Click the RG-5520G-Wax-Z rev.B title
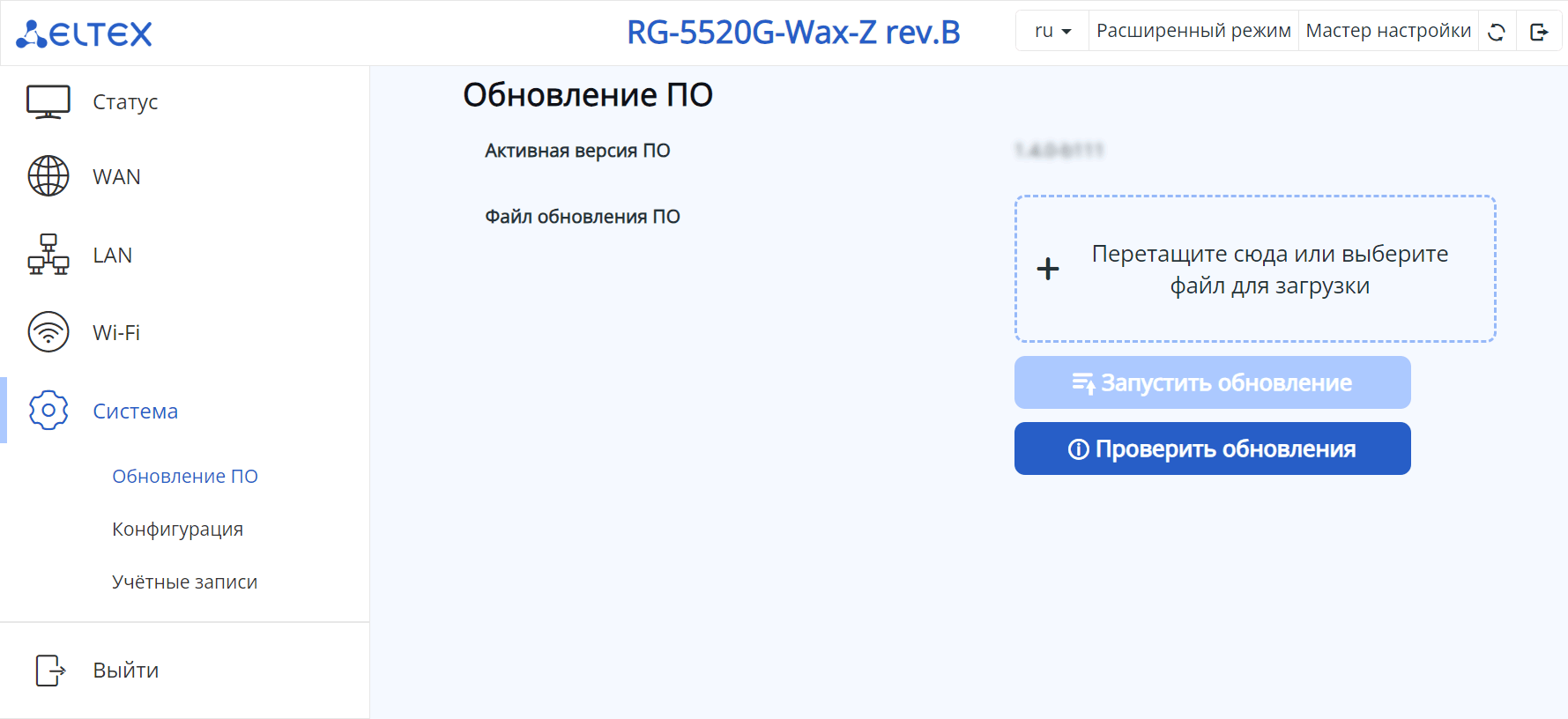Image resolution: width=1568 pixels, height=719 pixels. 793,33
